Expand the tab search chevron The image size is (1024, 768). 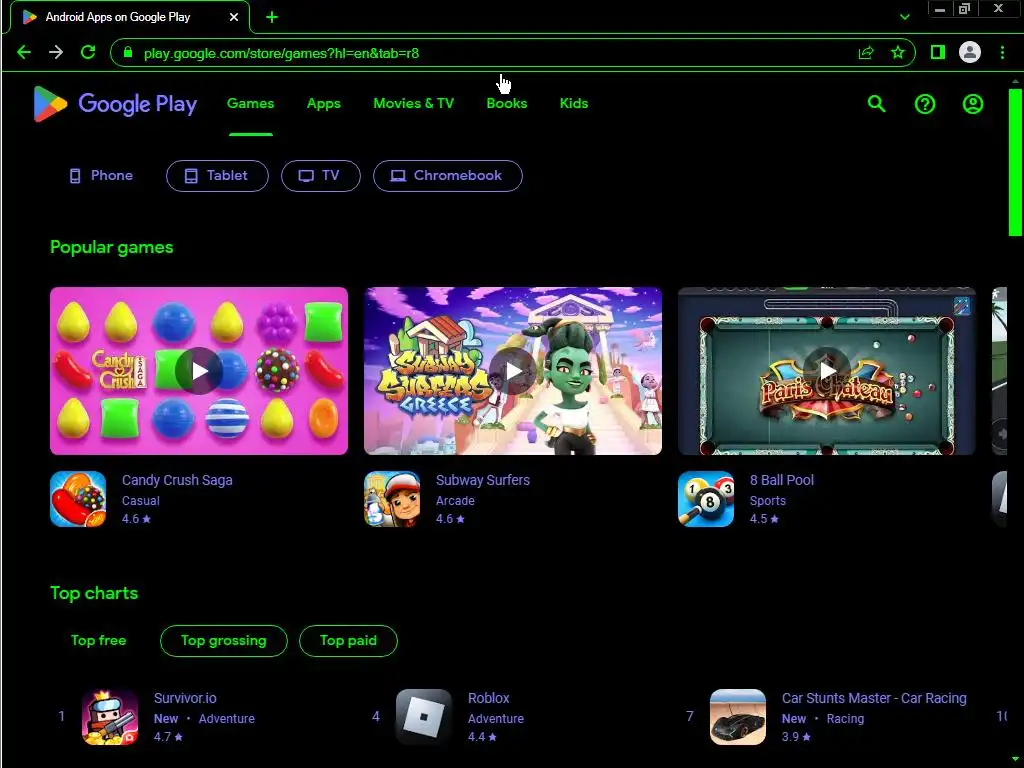(904, 17)
